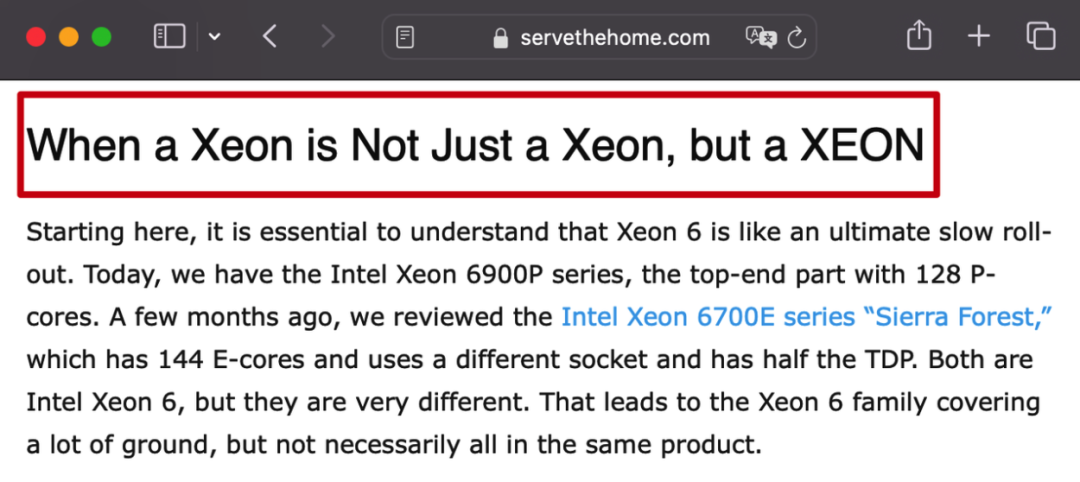
Task: Minimize the Safari window
Action: point(68,38)
